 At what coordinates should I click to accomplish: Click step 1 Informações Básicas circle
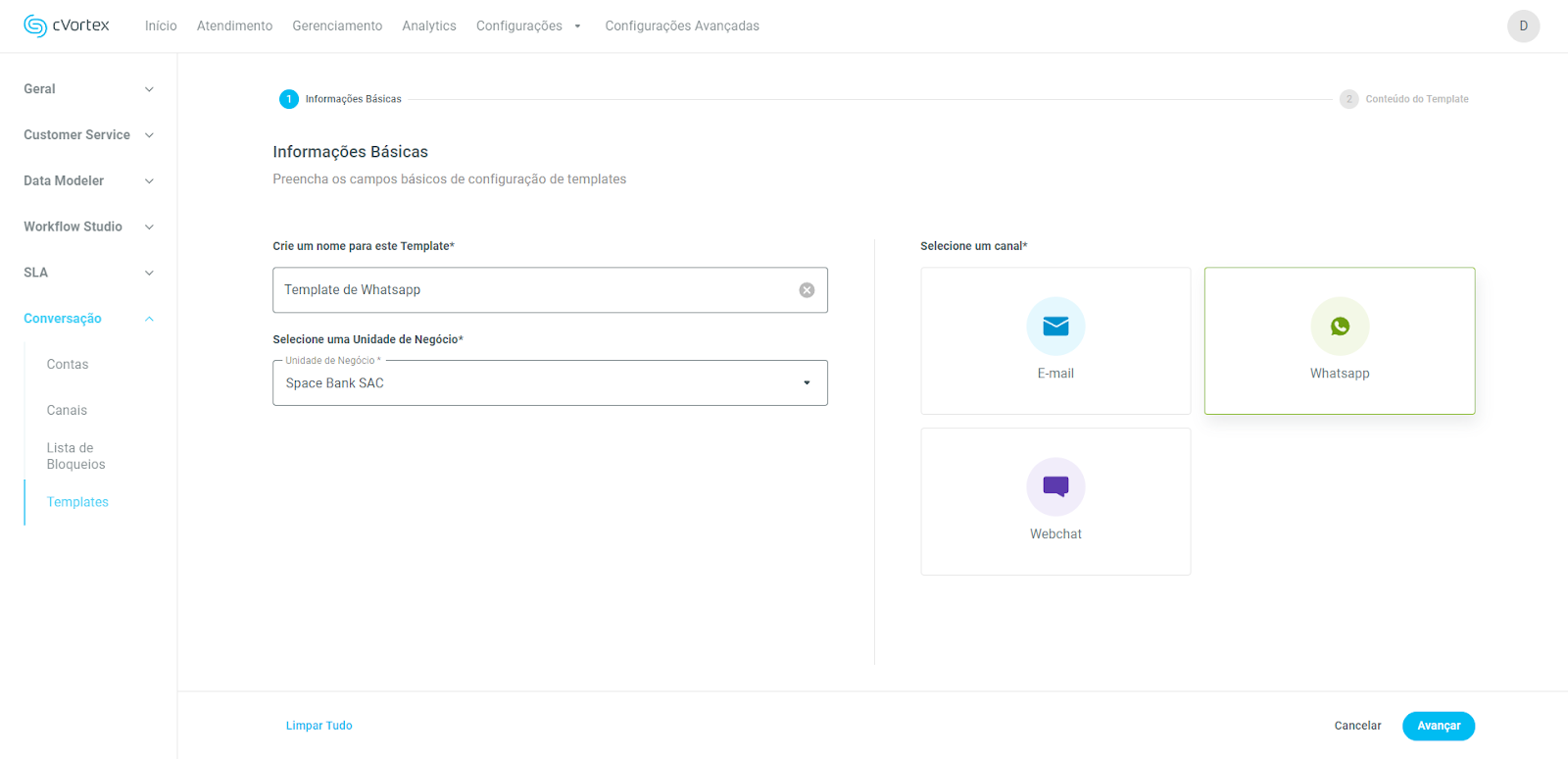pos(289,99)
